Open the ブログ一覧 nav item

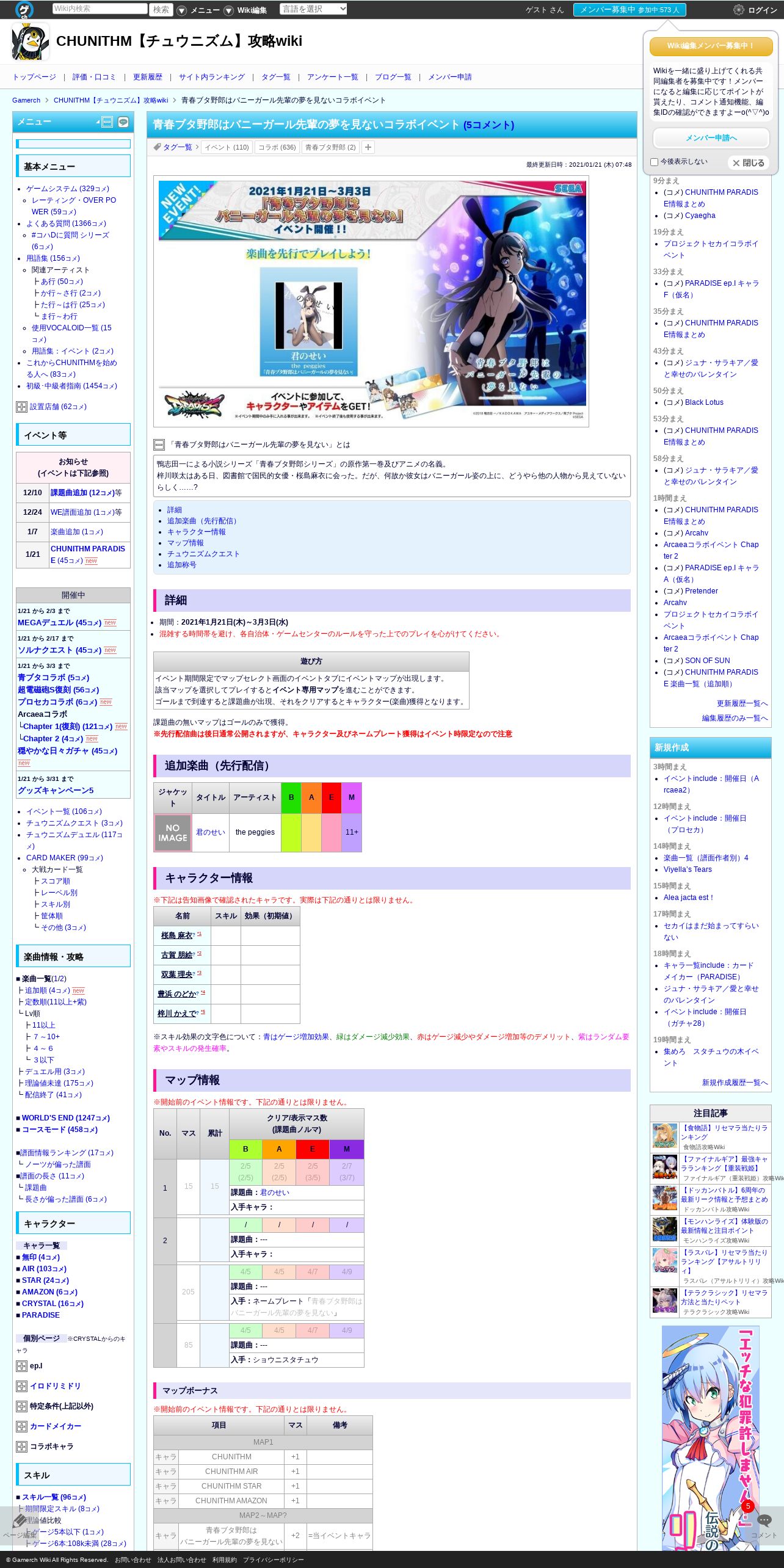[x=393, y=77]
